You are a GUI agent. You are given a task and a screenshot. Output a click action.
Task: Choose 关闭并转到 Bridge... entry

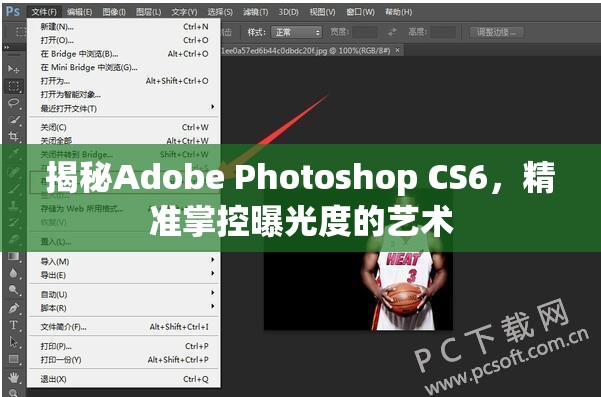click(124, 154)
